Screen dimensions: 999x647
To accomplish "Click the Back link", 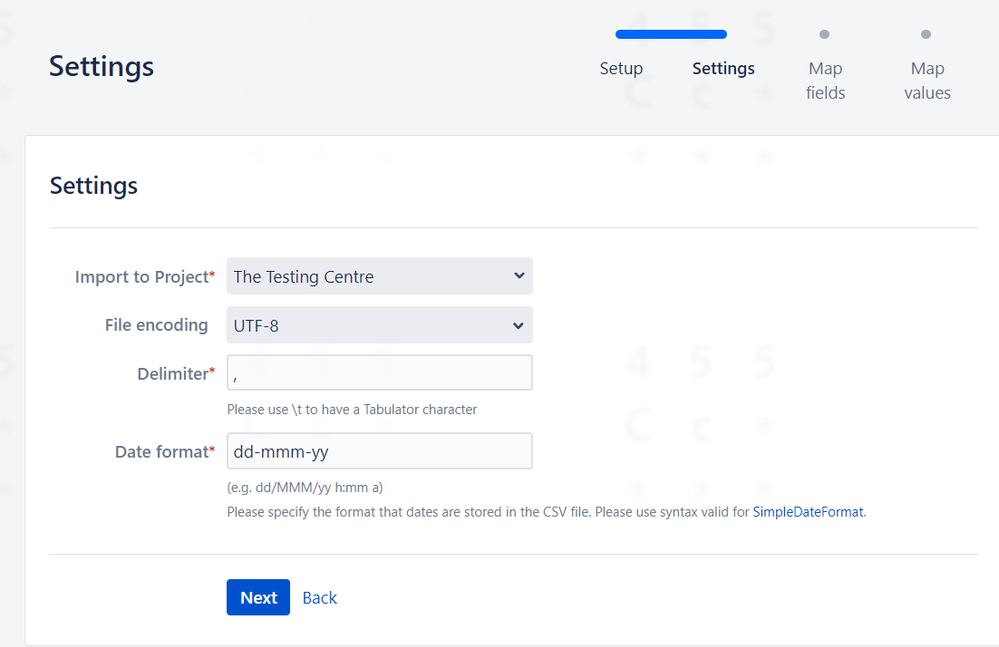I will [319, 597].
